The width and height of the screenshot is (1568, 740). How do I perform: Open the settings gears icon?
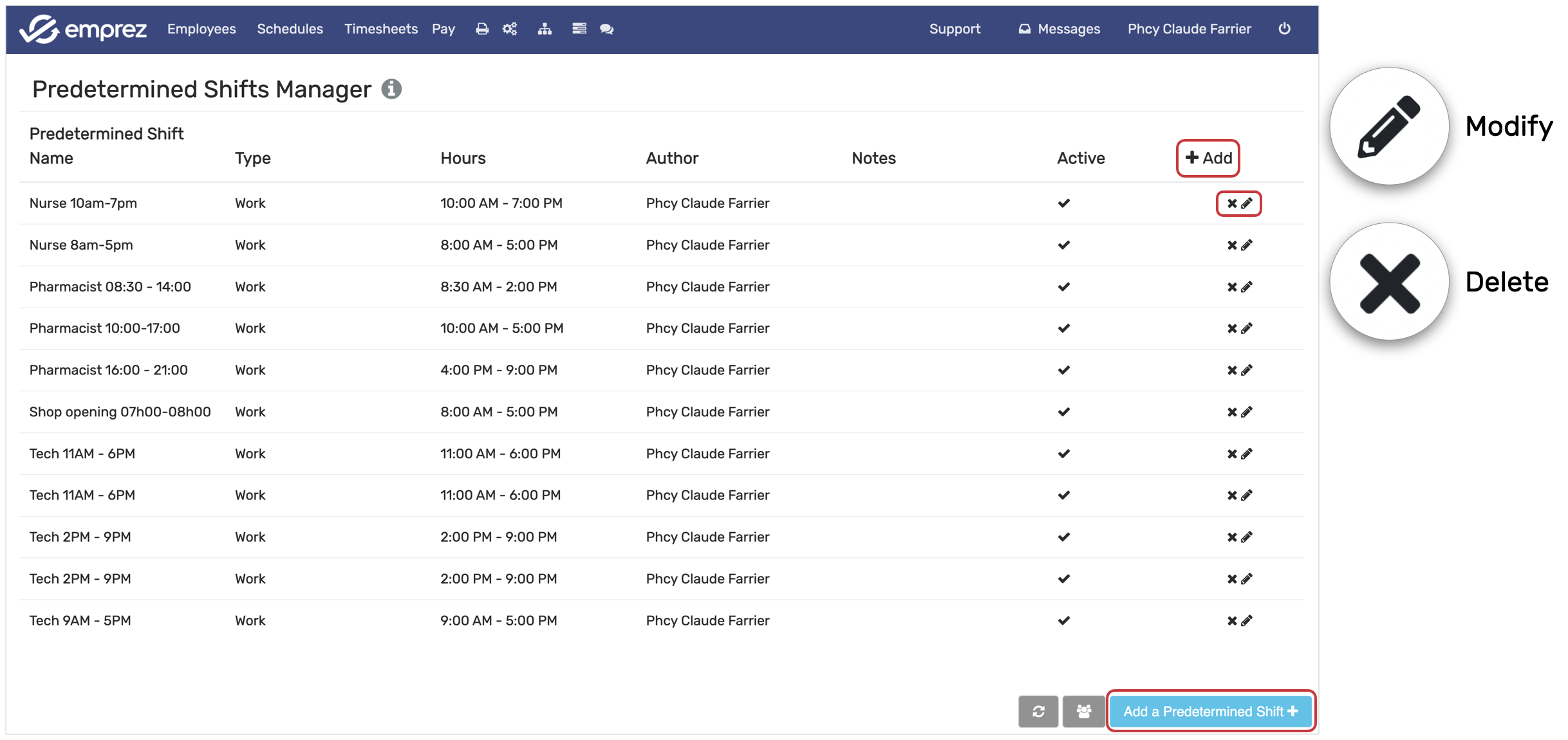click(510, 29)
